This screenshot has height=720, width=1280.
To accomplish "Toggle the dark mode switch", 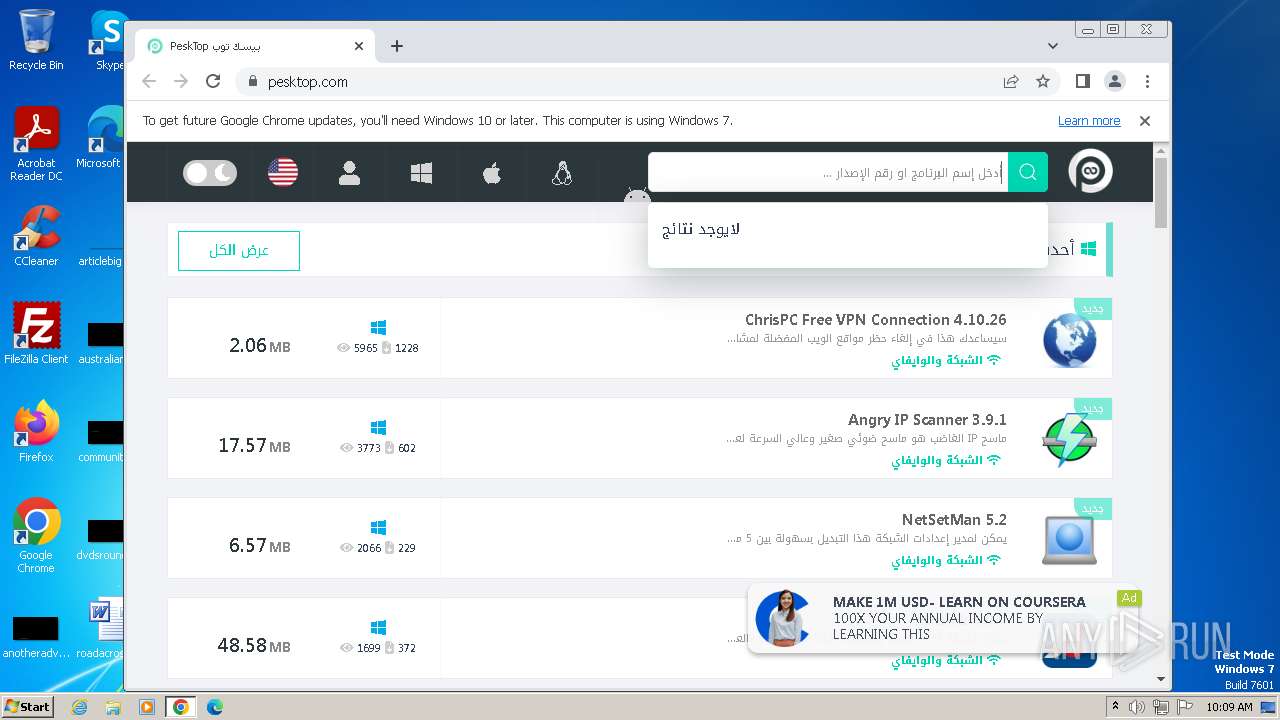I will pyautogui.click(x=210, y=173).
